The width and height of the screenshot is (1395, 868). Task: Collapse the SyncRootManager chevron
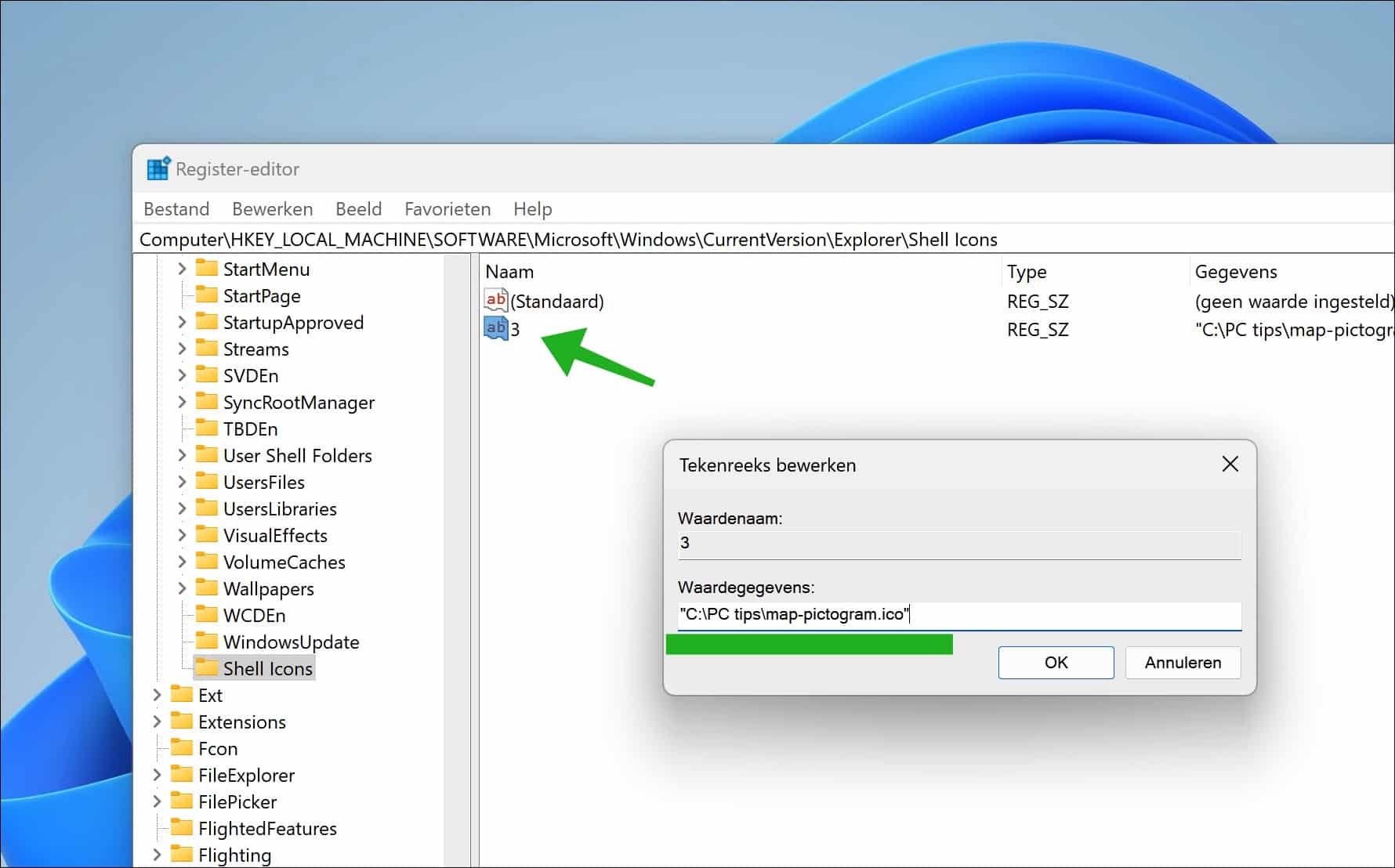pos(182,402)
